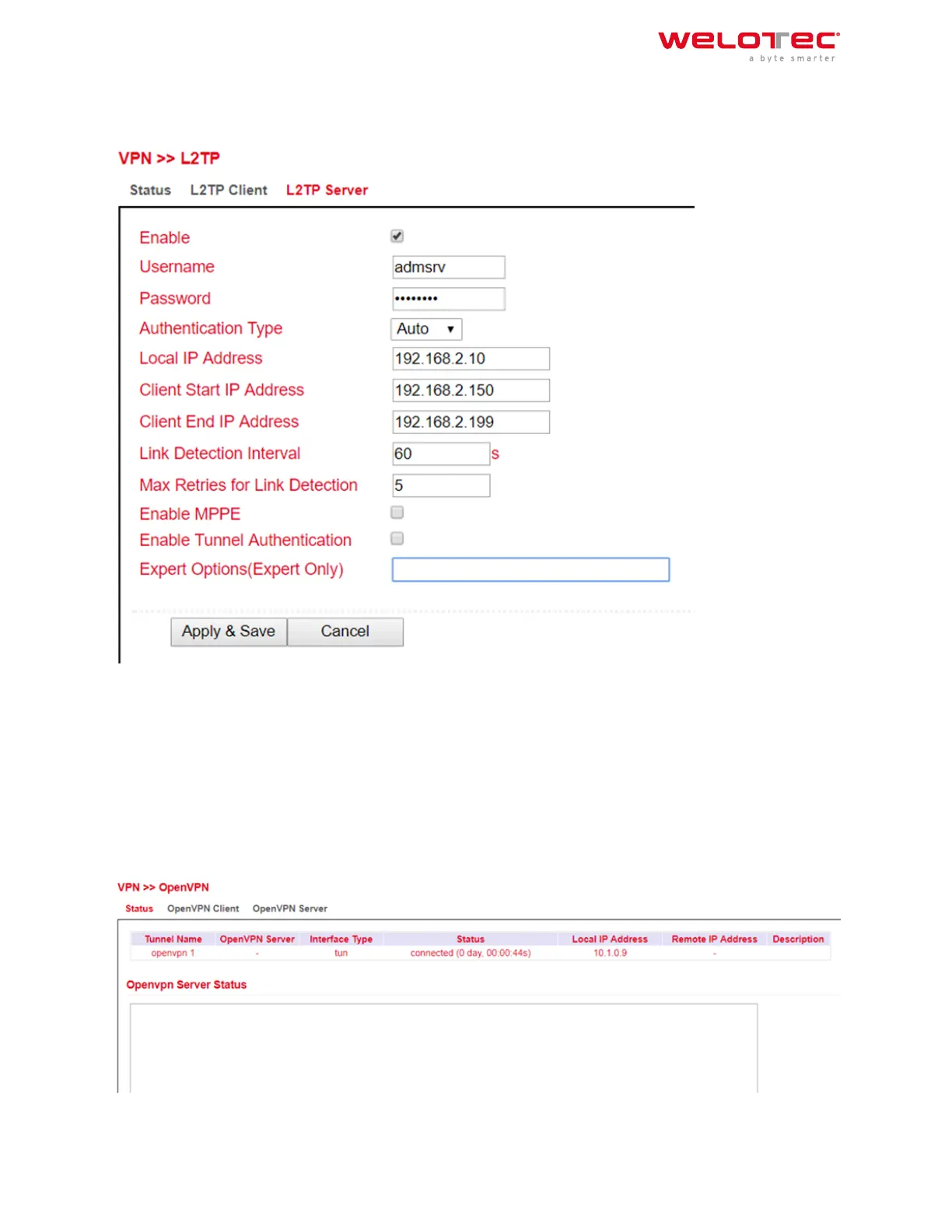Switch to the L2TP Status tab
The width and height of the screenshot is (952, 1232).
[x=150, y=190]
